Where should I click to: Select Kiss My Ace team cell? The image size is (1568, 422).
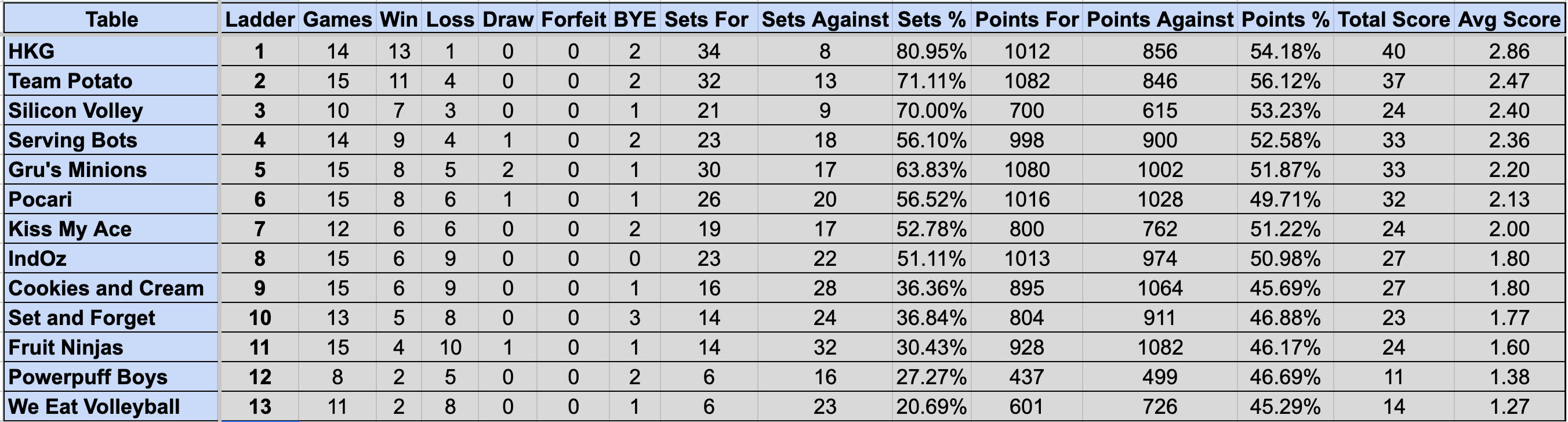pyautogui.click(x=111, y=229)
